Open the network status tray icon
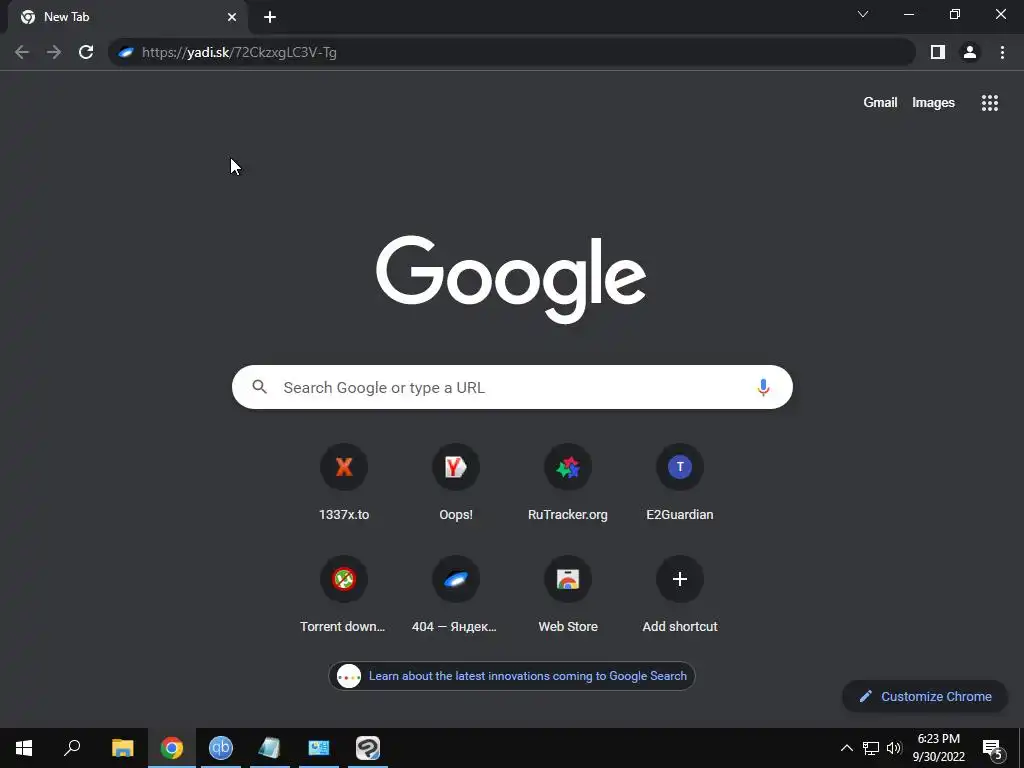This screenshot has width=1024, height=768. pos(871,748)
